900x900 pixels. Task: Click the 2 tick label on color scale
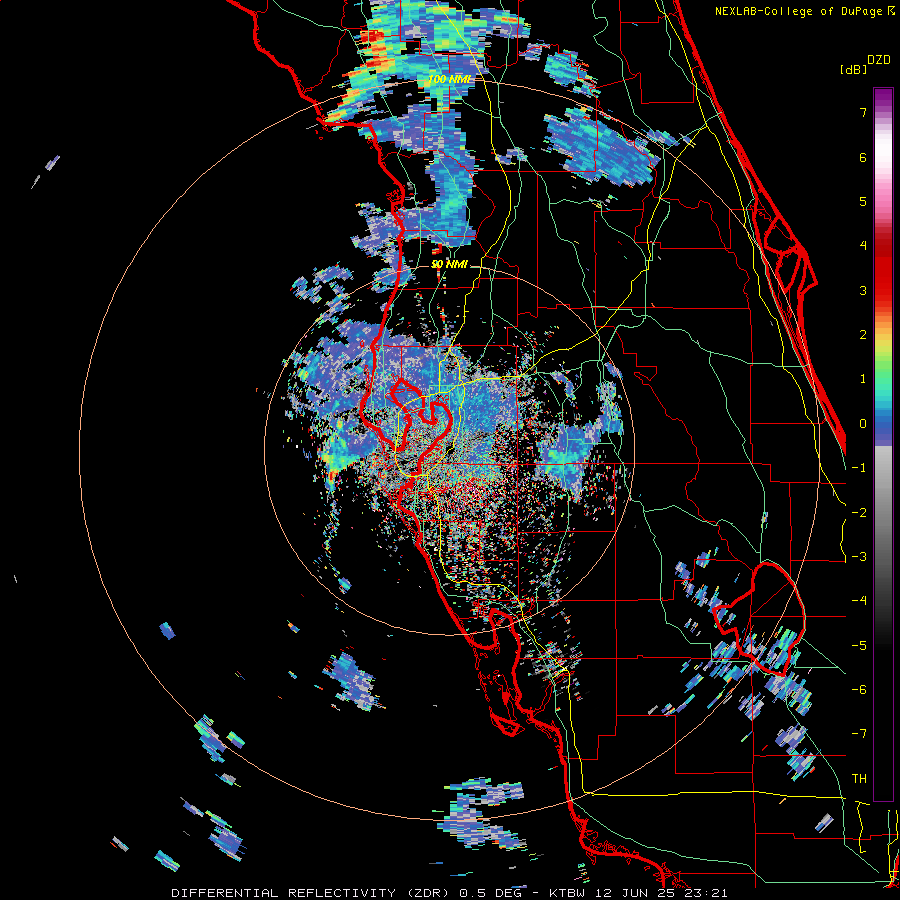863,335
